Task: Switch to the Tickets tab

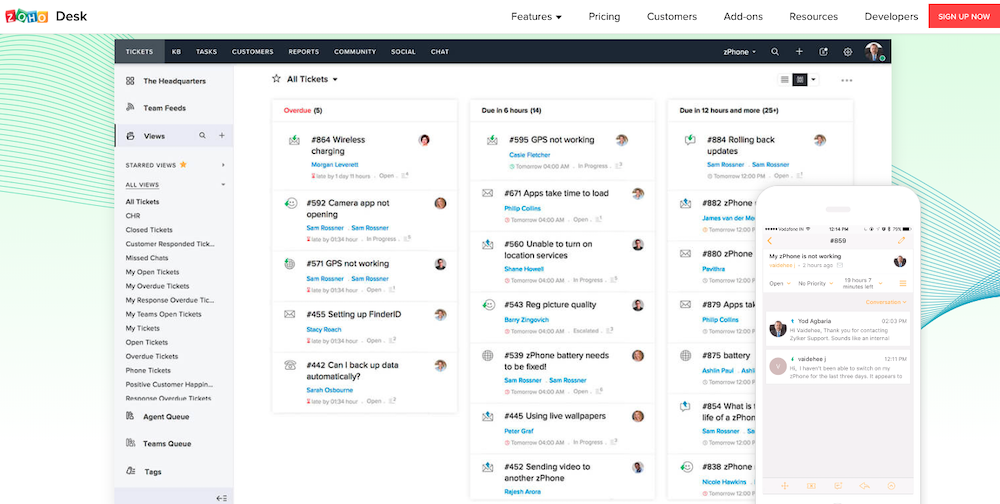Action: pyautogui.click(x=139, y=52)
